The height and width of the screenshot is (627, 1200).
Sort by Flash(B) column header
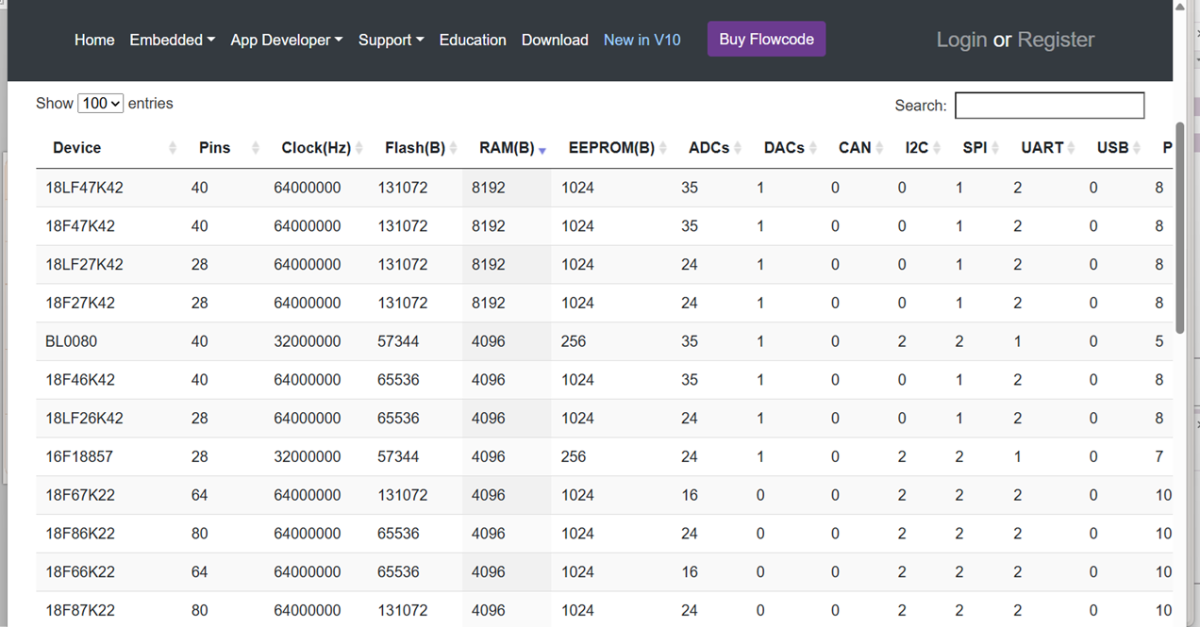point(415,148)
